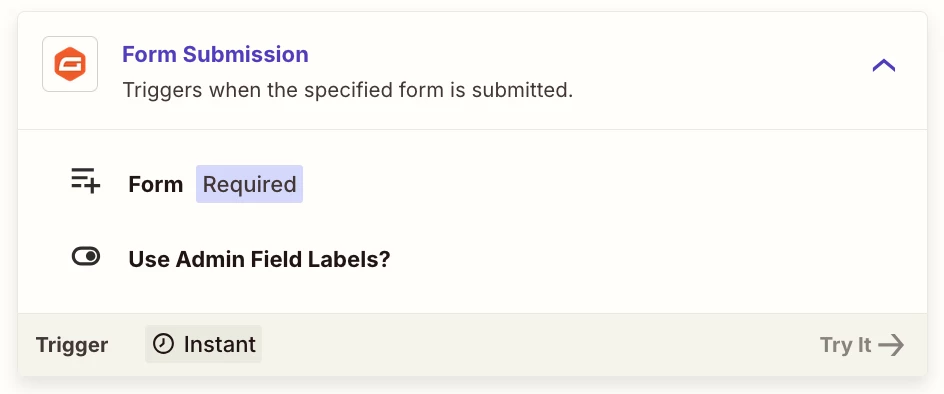The image size is (944, 394).
Task: Click the right arrow next to Try It
Action: [x=891, y=345]
